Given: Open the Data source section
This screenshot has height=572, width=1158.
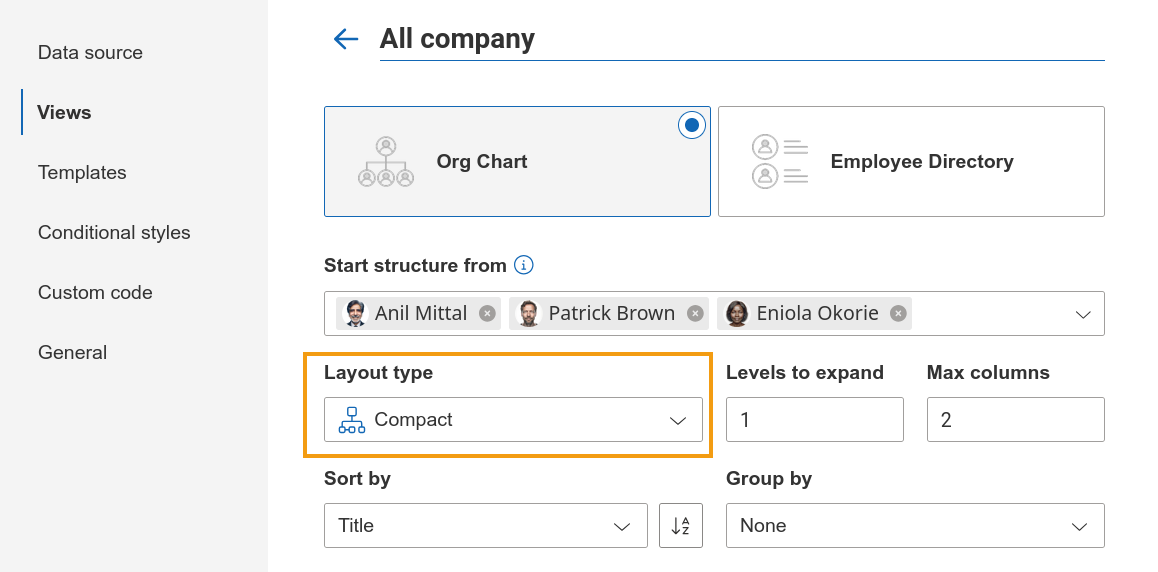Looking at the screenshot, I should point(90,52).
